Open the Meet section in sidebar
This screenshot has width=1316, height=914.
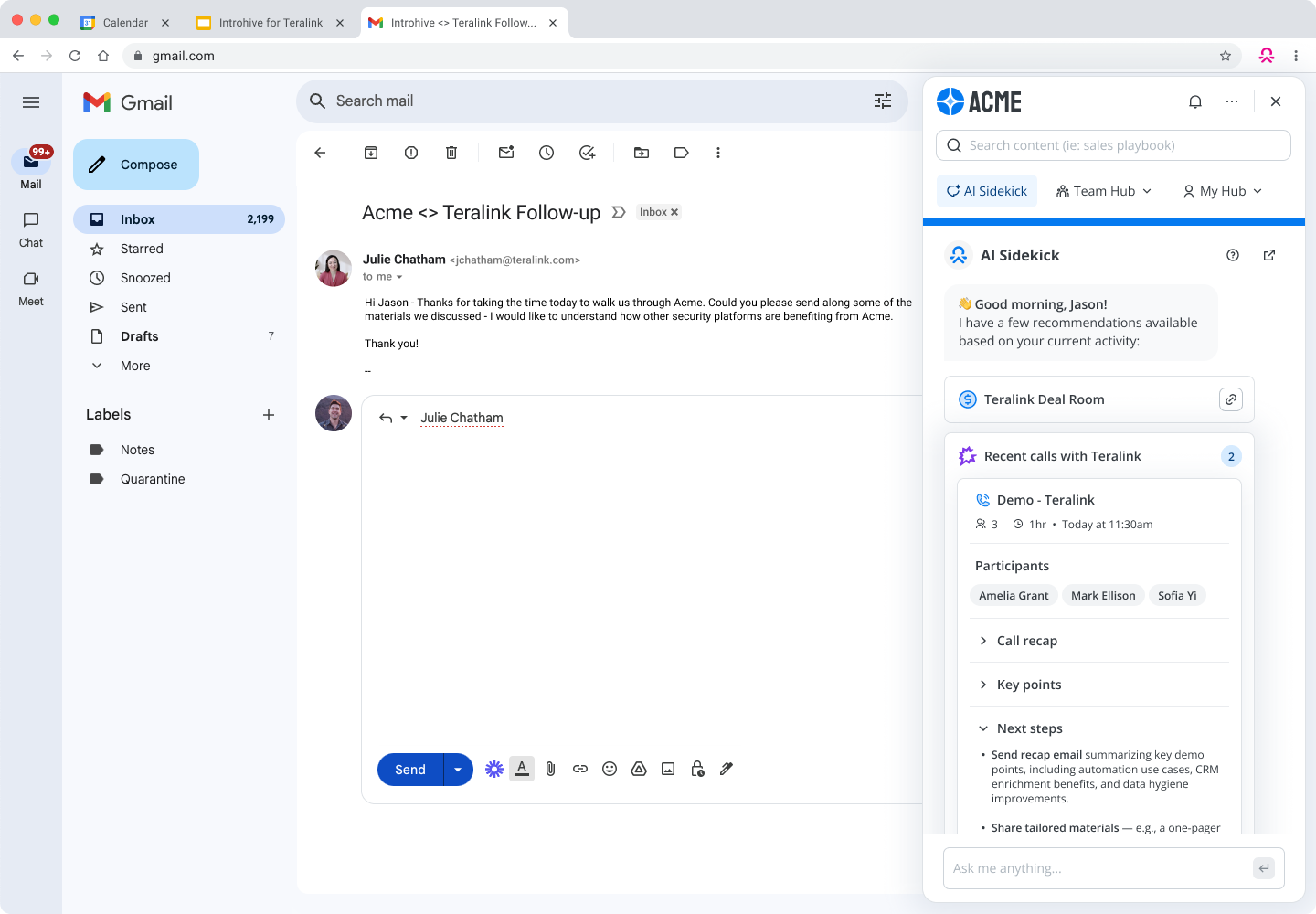(x=31, y=288)
